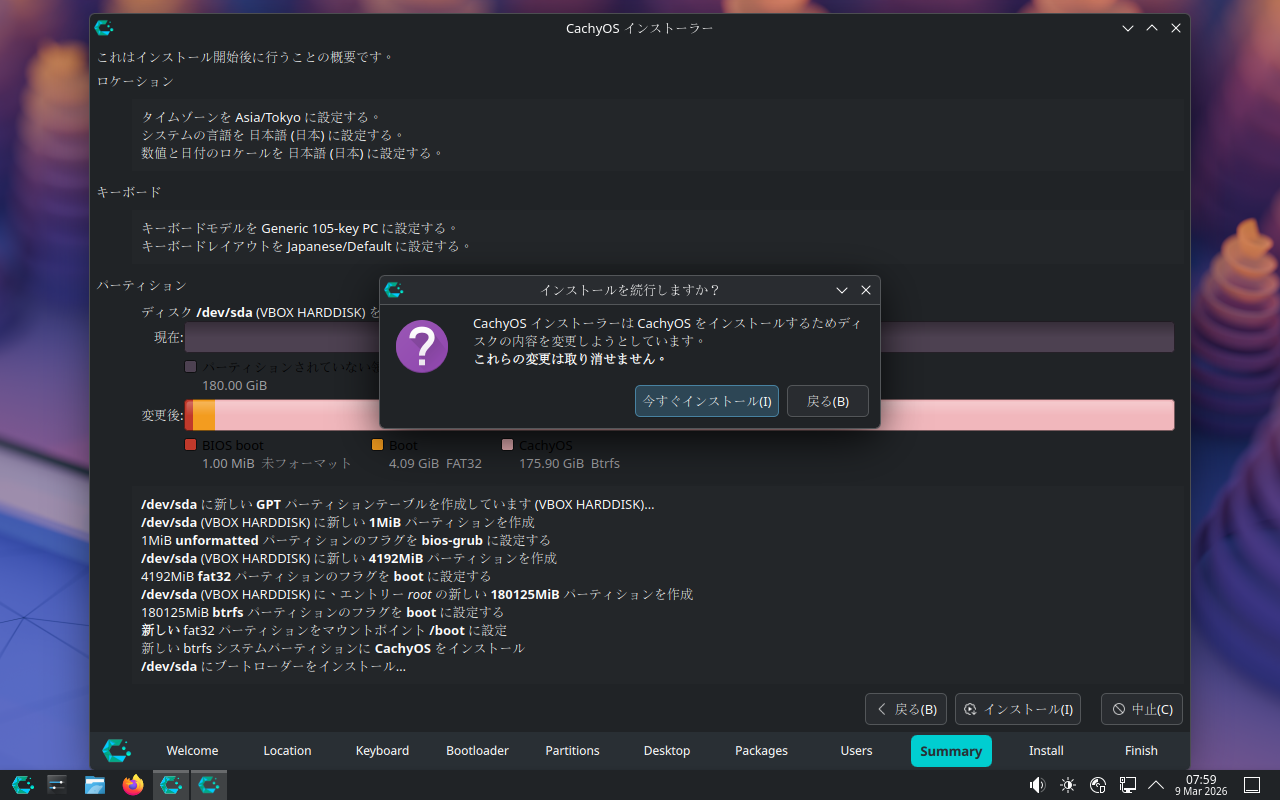This screenshot has height=800, width=1280.
Task: Click the 中止(C) cancel button
Action: [x=1142, y=709]
